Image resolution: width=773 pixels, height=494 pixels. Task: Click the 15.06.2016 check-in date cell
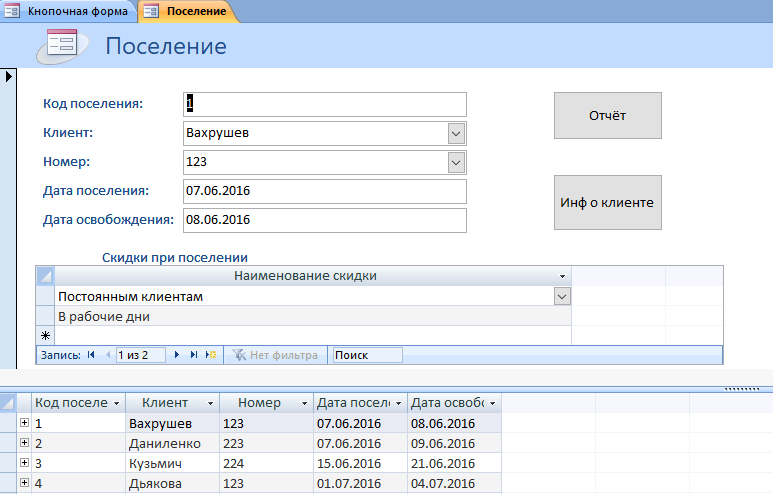(x=360, y=463)
